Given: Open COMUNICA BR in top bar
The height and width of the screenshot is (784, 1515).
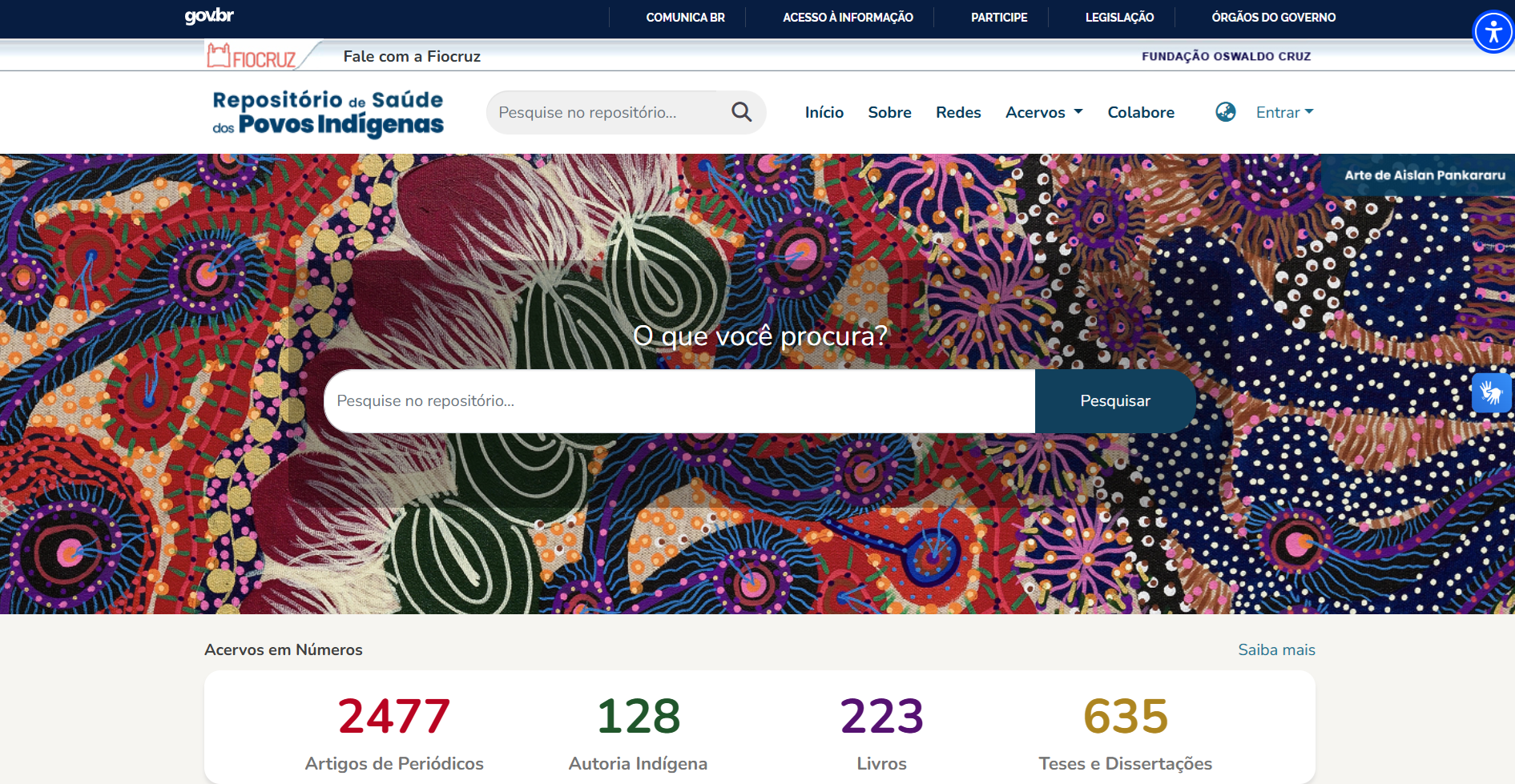Looking at the screenshot, I should pos(685,18).
